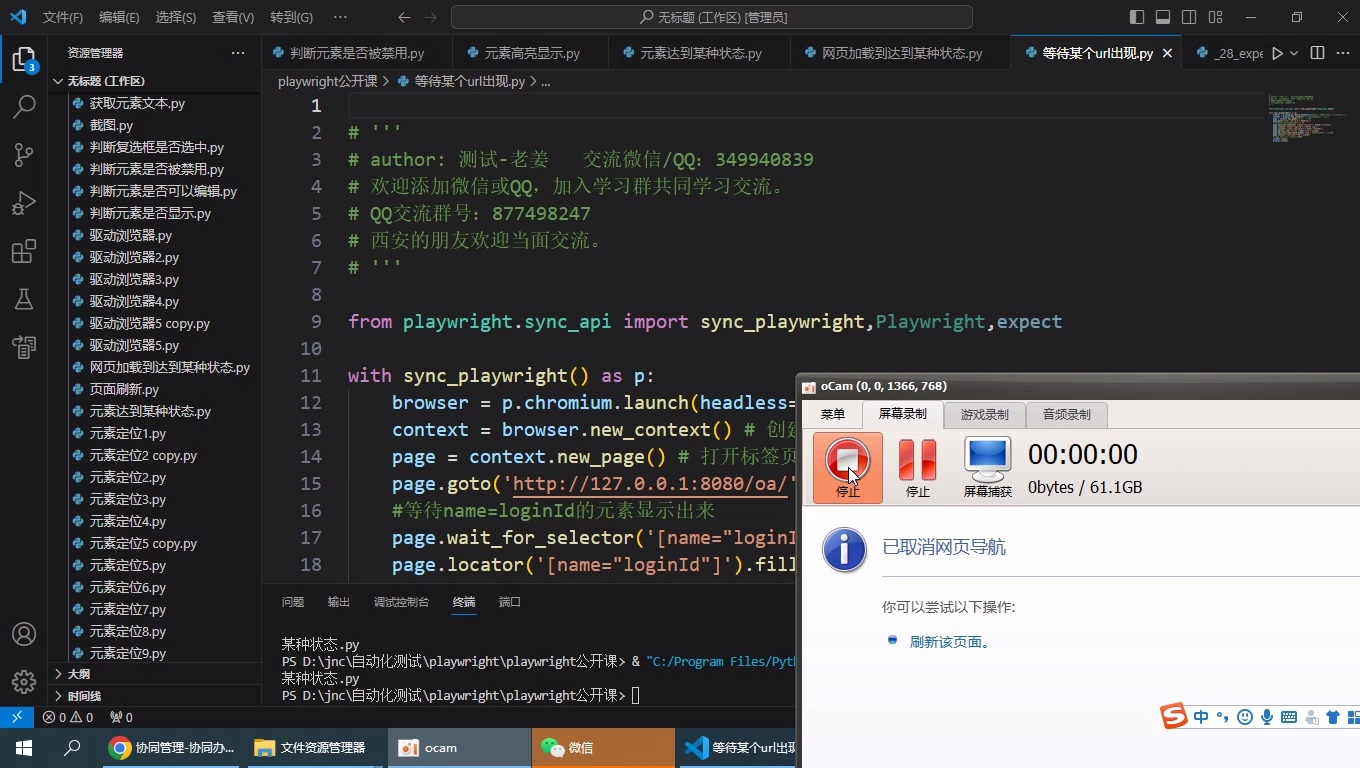
Task: Click the red record stop button in oCam
Action: pyautogui.click(x=847, y=467)
